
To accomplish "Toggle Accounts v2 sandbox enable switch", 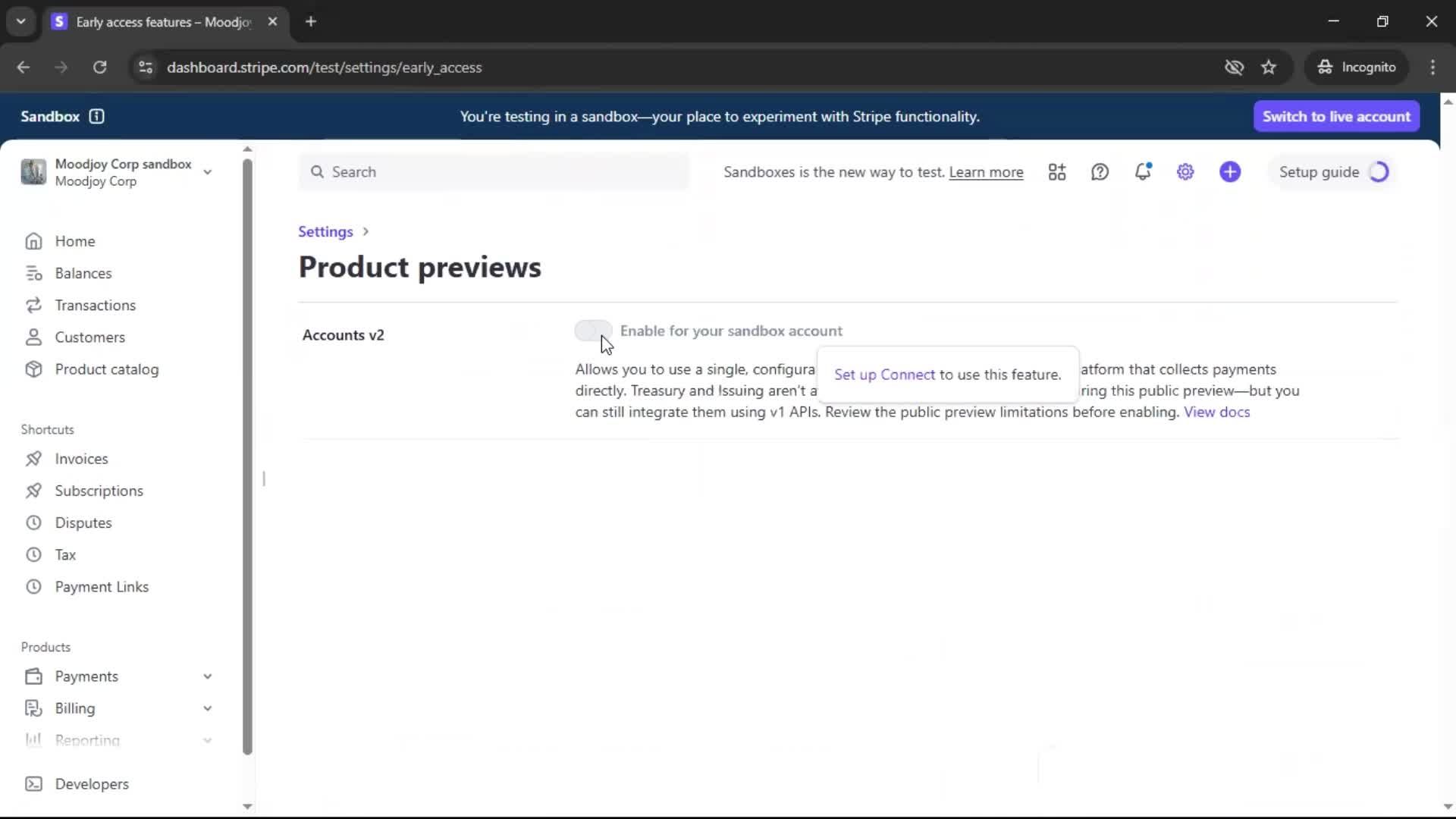I will point(592,331).
